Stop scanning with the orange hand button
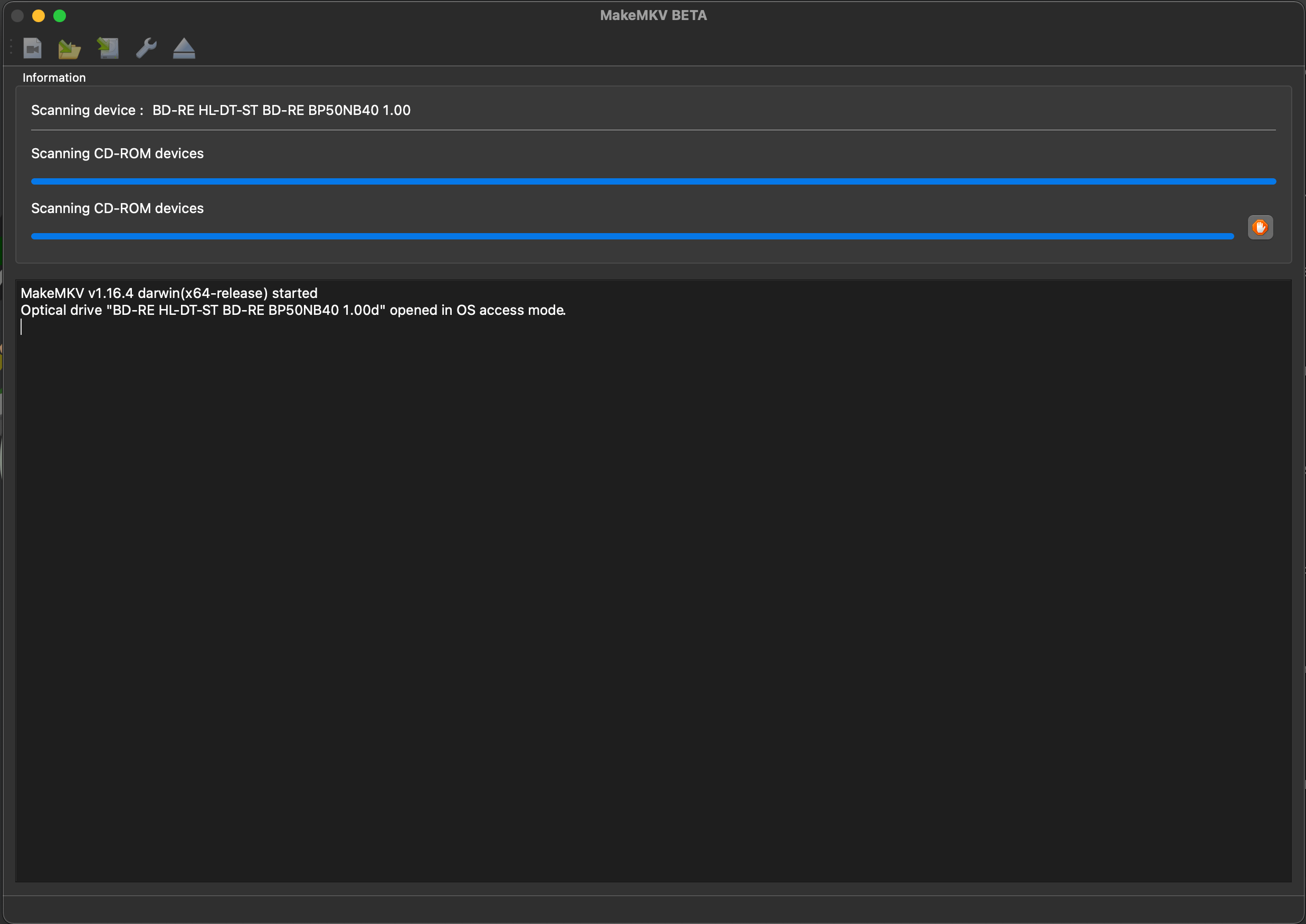 [1260, 227]
